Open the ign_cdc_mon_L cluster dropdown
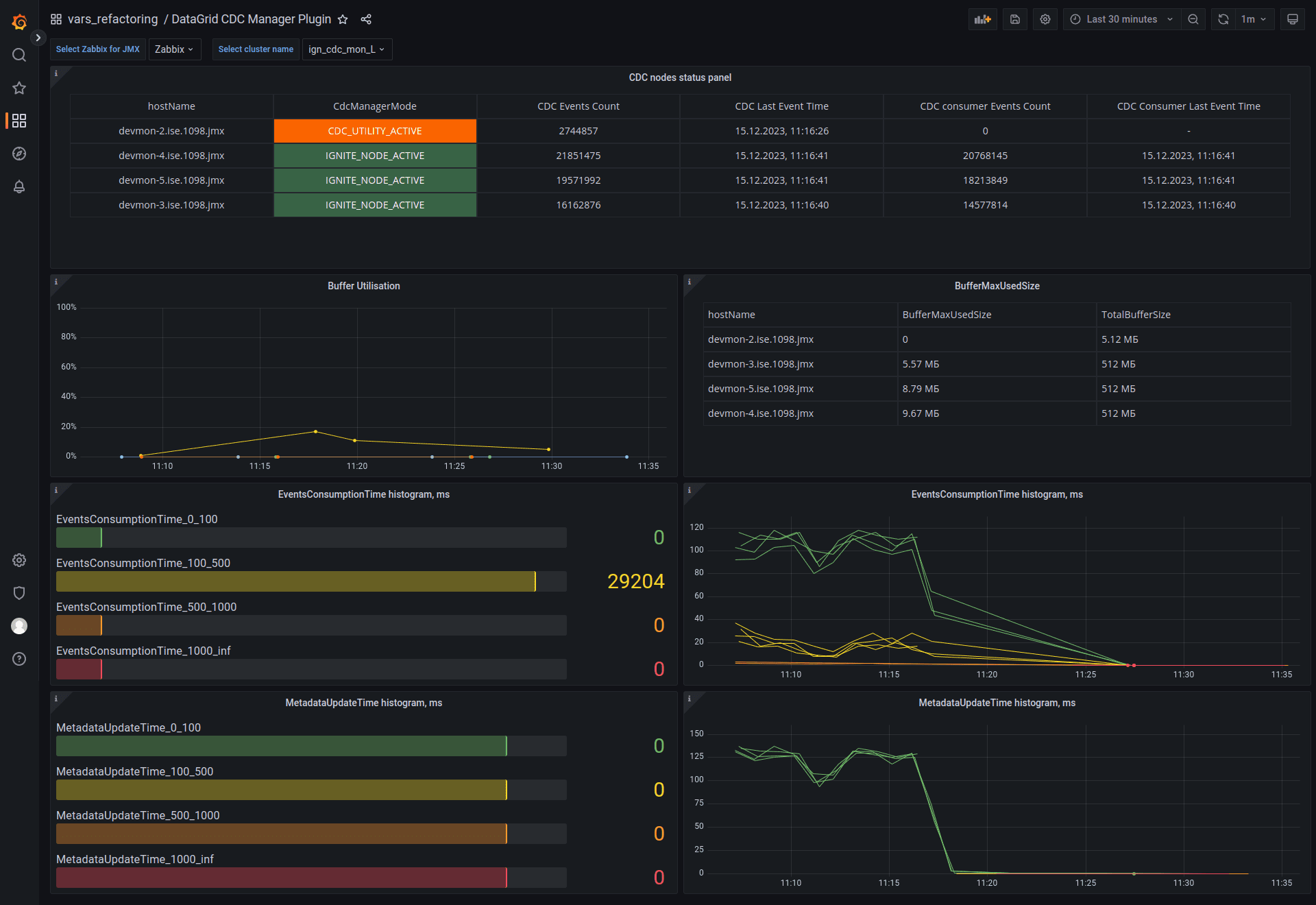Viewport: 1316px width, 905px height. pos(347,49)
